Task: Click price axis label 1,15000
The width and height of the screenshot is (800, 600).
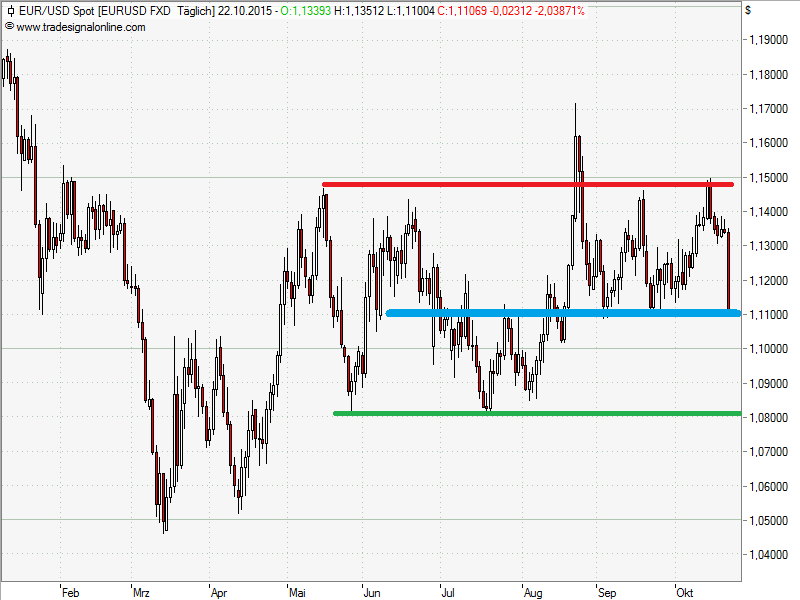Action: [x=768, y=178]
